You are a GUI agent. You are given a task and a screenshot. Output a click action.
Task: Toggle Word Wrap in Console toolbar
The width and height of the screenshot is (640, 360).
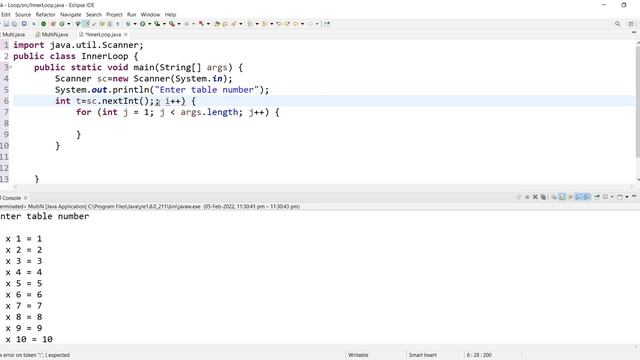(570, 197)
